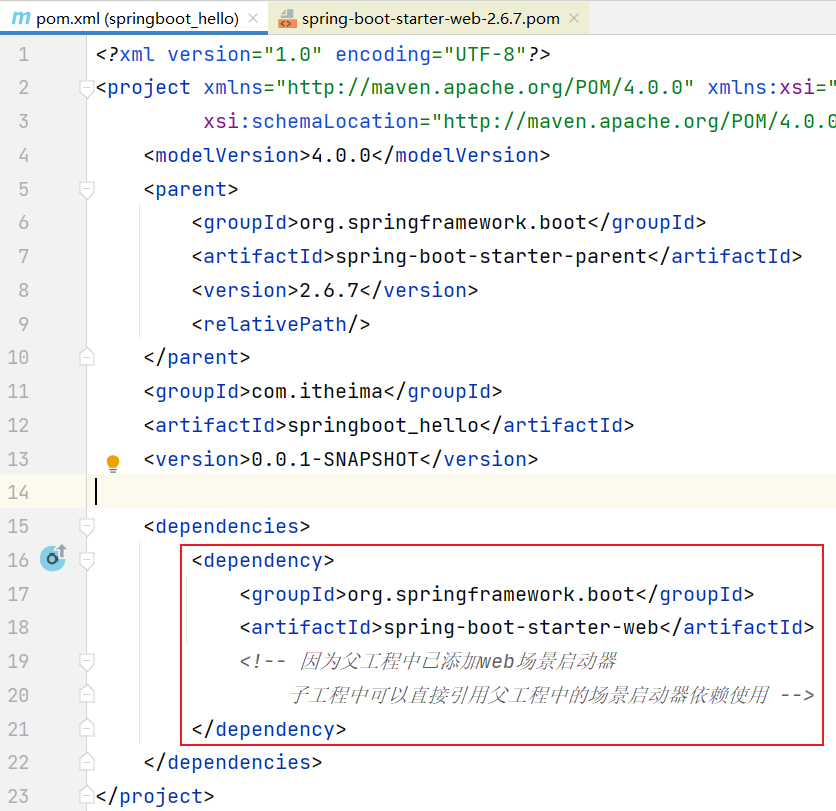
Task: Collapse the project tag fold on line 2
Action: click(x=86, y=89)
